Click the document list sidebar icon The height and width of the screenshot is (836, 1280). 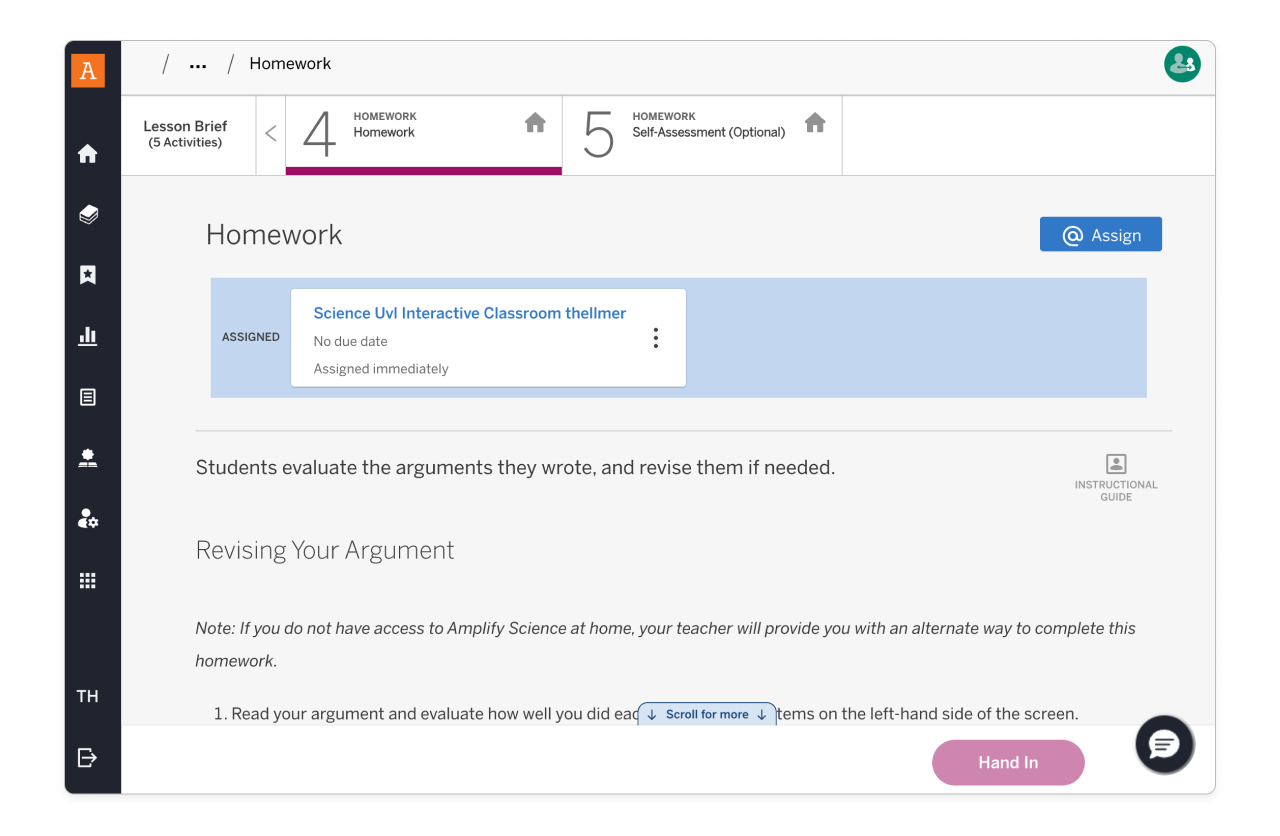click(88, 397)
